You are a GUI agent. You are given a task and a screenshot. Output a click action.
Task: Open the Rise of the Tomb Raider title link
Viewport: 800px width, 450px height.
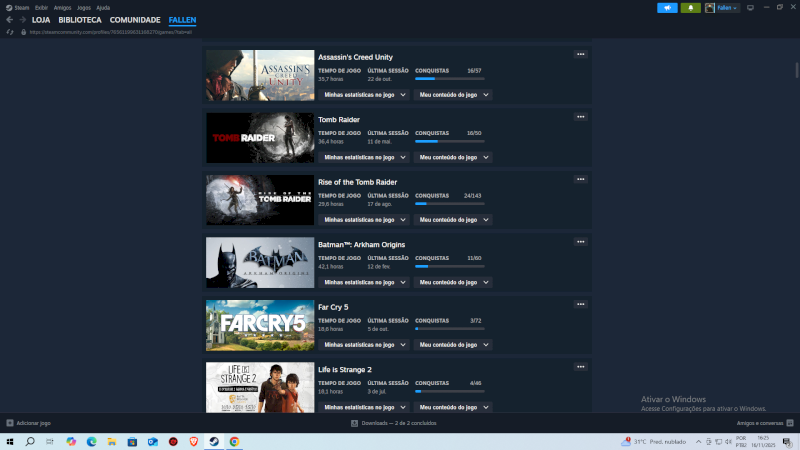357,182
